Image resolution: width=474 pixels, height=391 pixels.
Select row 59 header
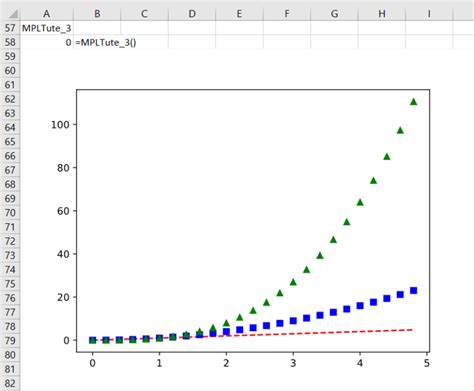point(10,56)
